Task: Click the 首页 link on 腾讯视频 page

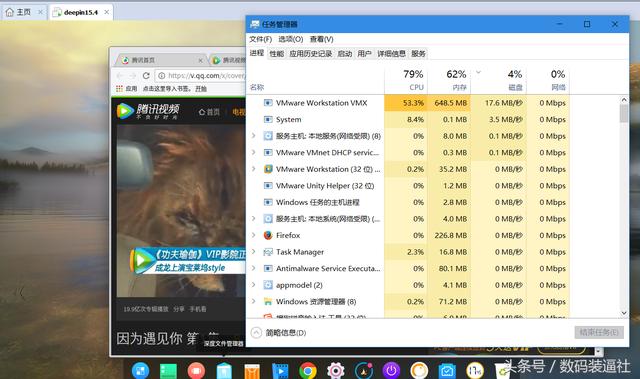Action: [x=209, y=112]
